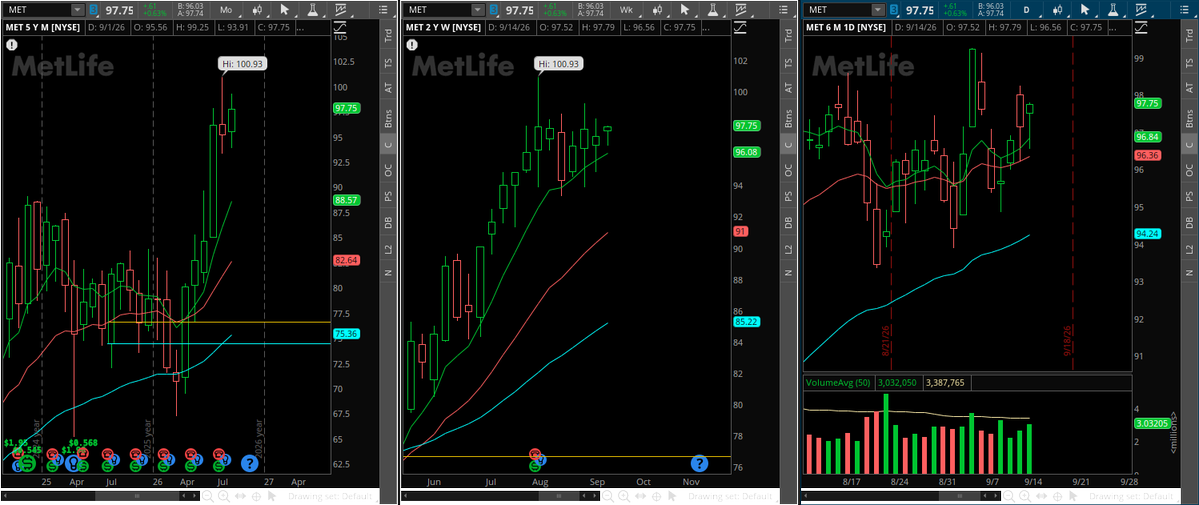The height and width of the screenshot is (505, 1199).
Task: Open the Studies flask icon in weekly chart
Action: (x=713, y=10)
